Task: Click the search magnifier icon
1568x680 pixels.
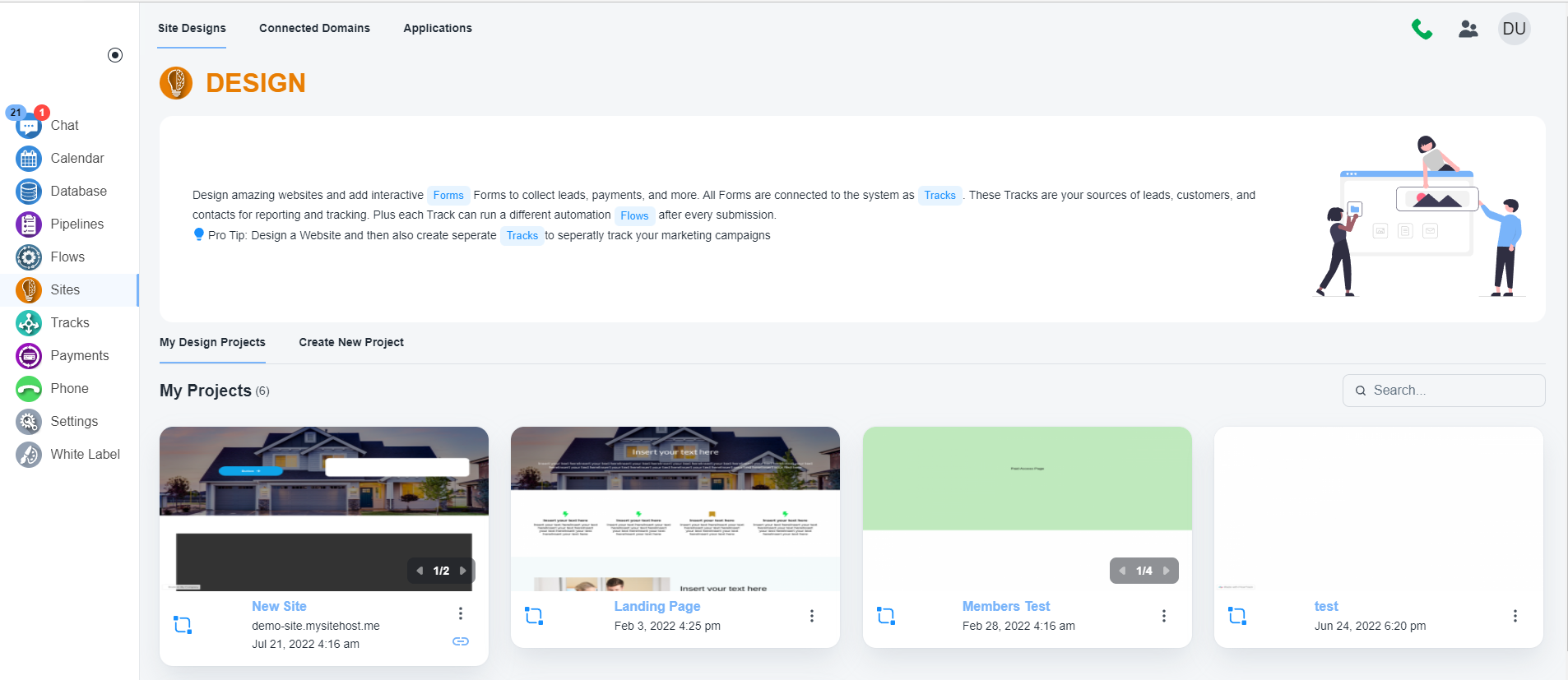Action: (x=1361, y=391)
